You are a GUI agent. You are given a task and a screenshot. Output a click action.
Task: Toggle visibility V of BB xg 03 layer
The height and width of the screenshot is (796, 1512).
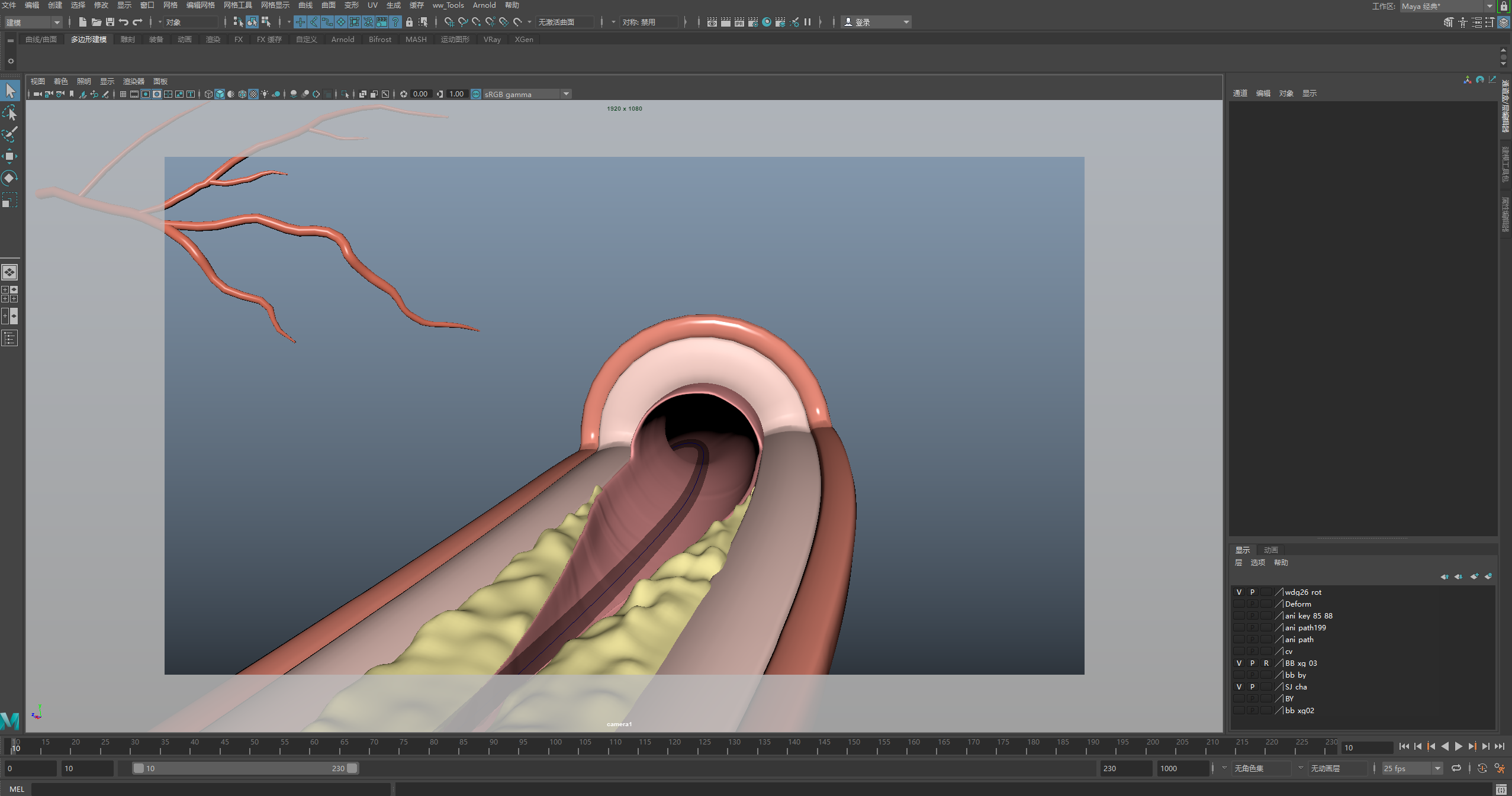pos(1238,663)
